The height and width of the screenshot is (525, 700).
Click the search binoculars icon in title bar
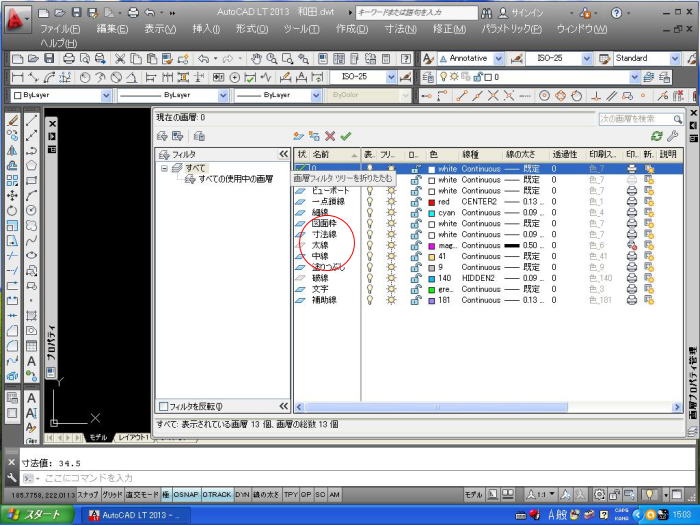point(486,13)
